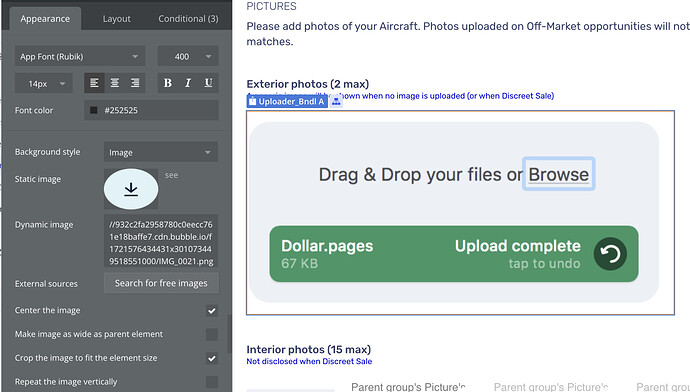
Task: Toggle underline formatting
Action: pyautogui.click(x=208, y=83)
